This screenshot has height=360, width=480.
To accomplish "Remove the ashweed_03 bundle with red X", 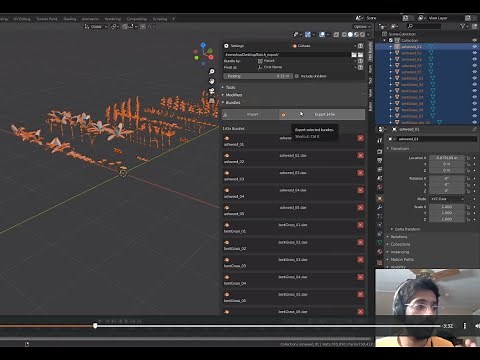I will pos(361,173).
